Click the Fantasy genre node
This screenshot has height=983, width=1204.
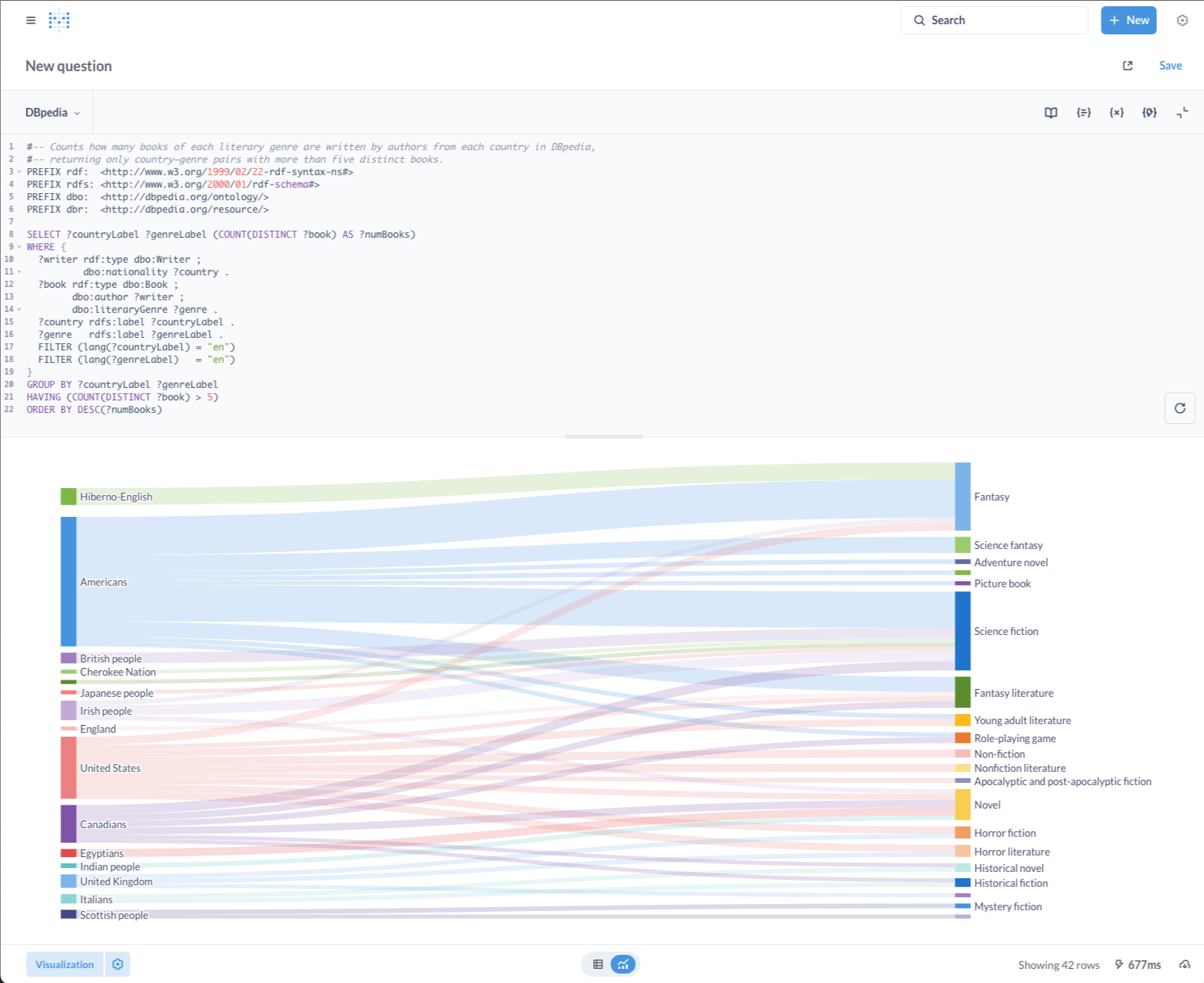click(x=963, y=497)
